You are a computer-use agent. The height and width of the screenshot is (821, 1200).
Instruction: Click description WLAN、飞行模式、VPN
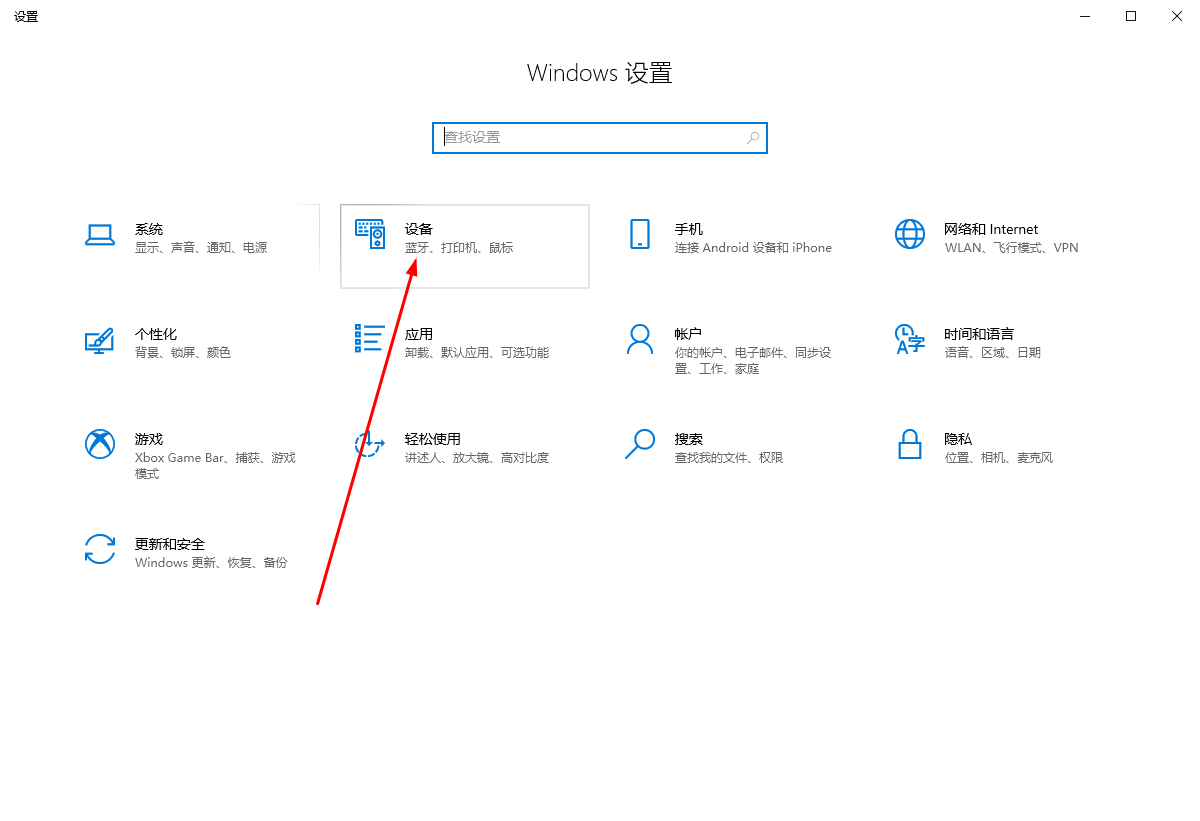click(x=1012, y=248)
